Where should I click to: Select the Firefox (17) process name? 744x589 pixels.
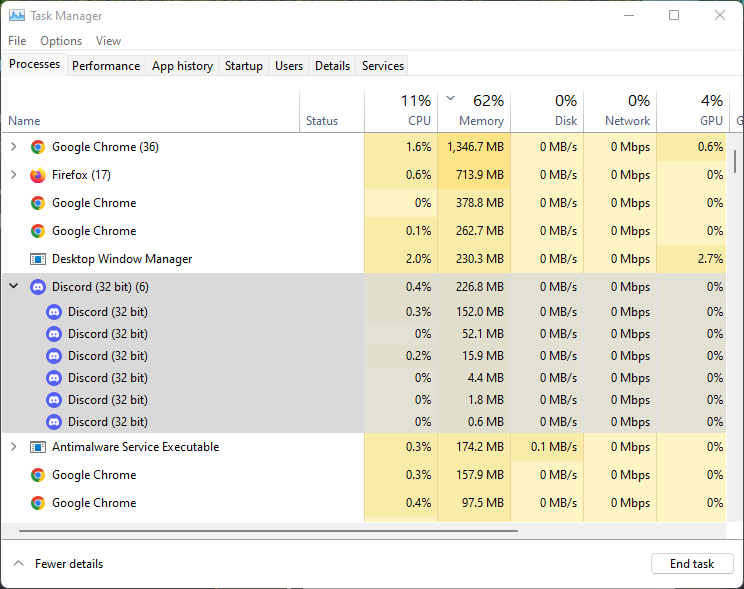click(81, 175)
